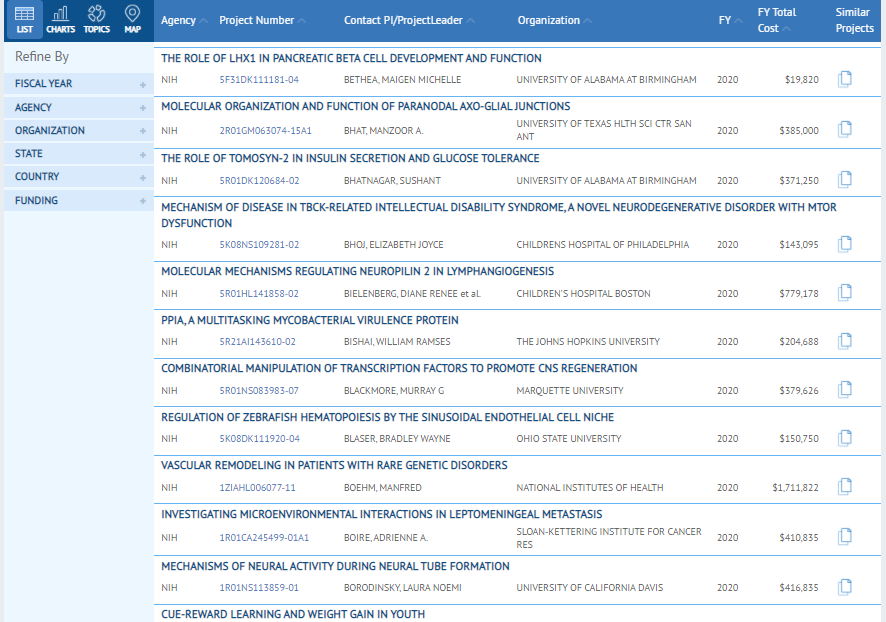Sort by Organization column
Image resolution: width=886 pixels, height=622 pixels.
click(554, 20)
